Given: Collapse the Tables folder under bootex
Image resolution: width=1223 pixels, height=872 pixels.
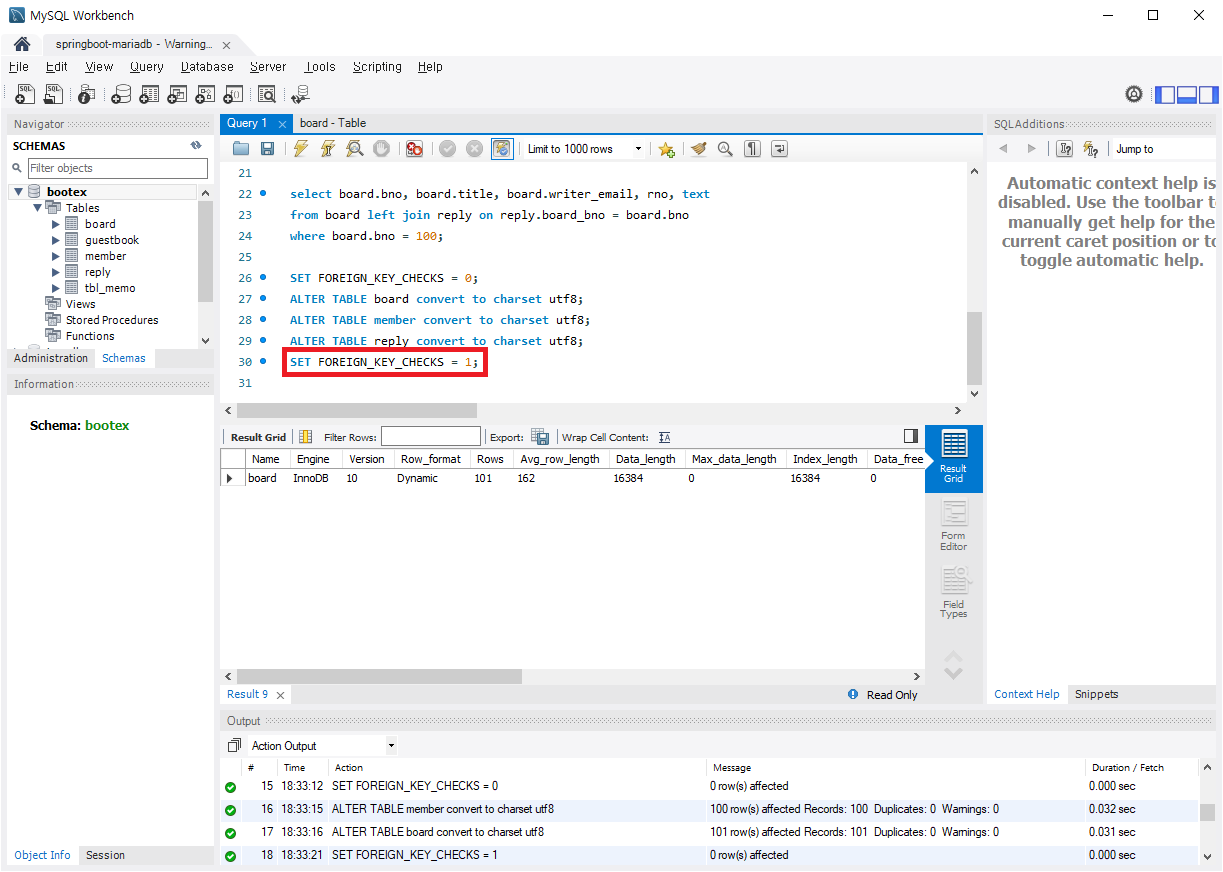Looking at the screenshot, I should [38, 208].
